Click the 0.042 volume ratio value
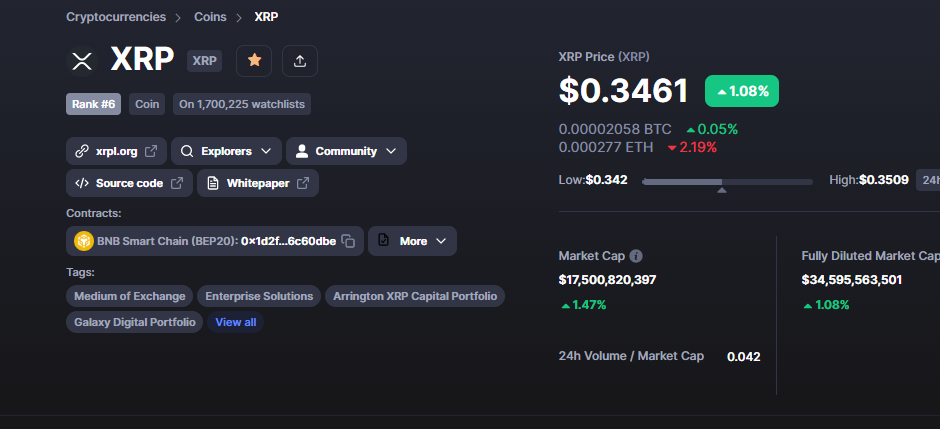 [x=743, y=357]
